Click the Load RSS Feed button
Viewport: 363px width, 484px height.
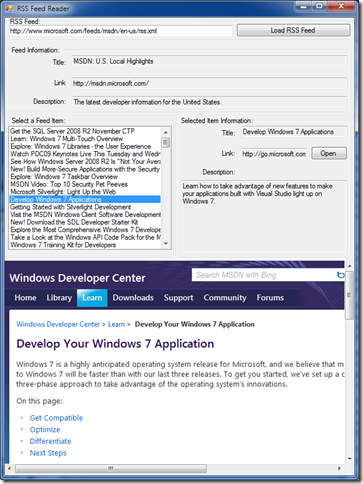coord(293,30)
